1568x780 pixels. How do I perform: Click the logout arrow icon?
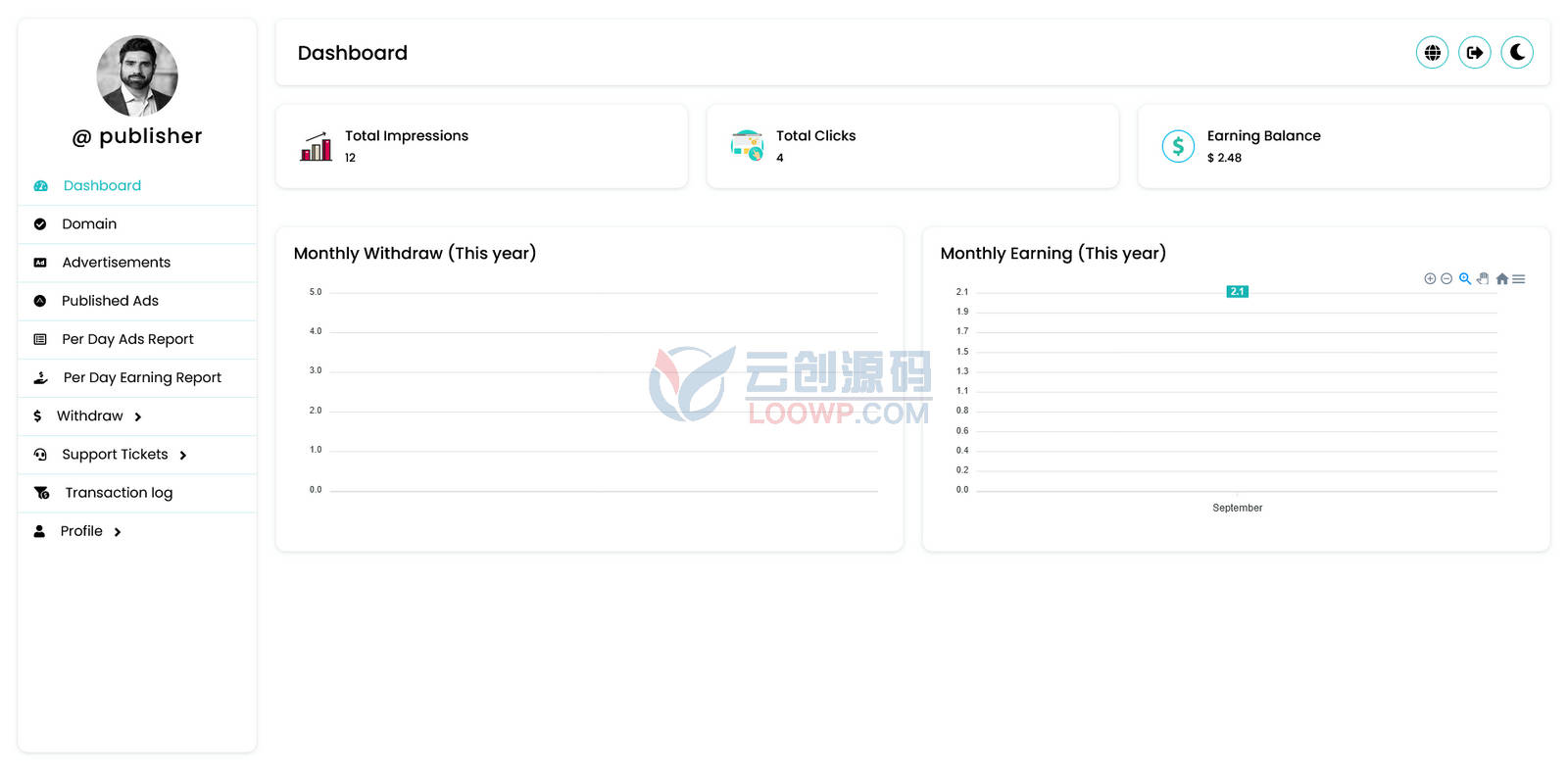point(1475,53)
